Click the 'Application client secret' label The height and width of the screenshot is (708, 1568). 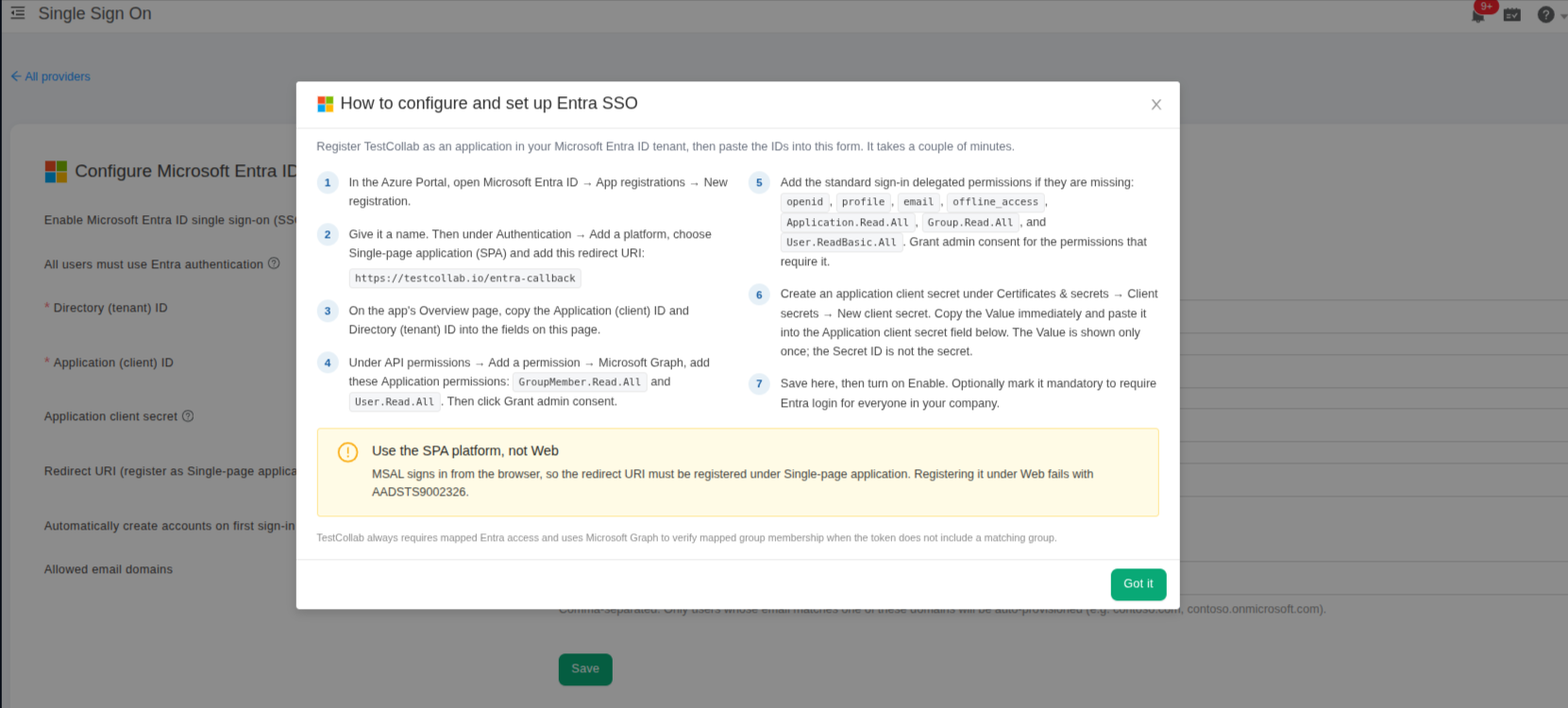[x=110, y=416]
